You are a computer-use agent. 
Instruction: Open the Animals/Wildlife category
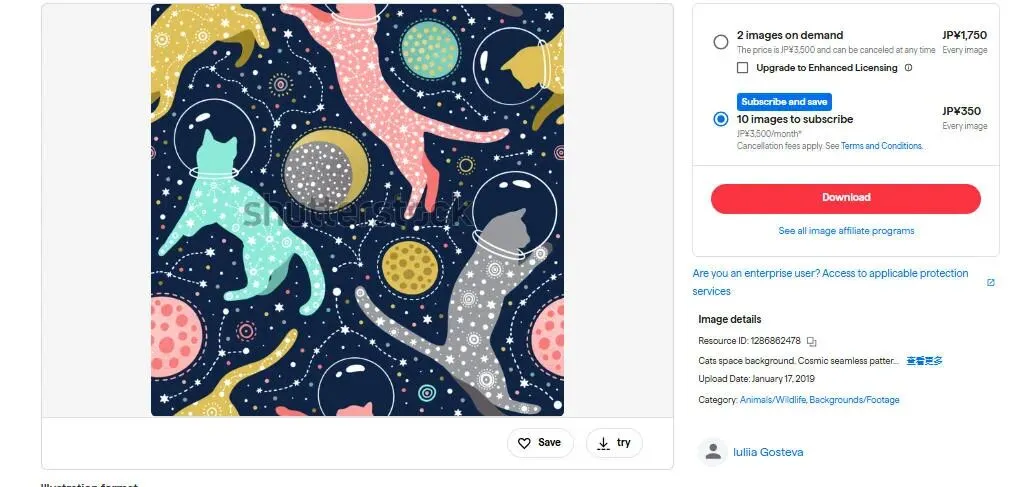coord(772,400)
